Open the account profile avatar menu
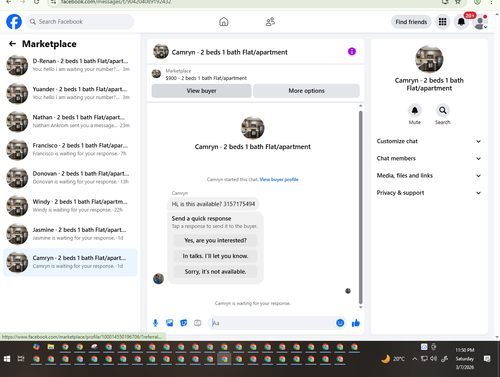The height and width of the screenshot is (377, 500). point(480,22)
